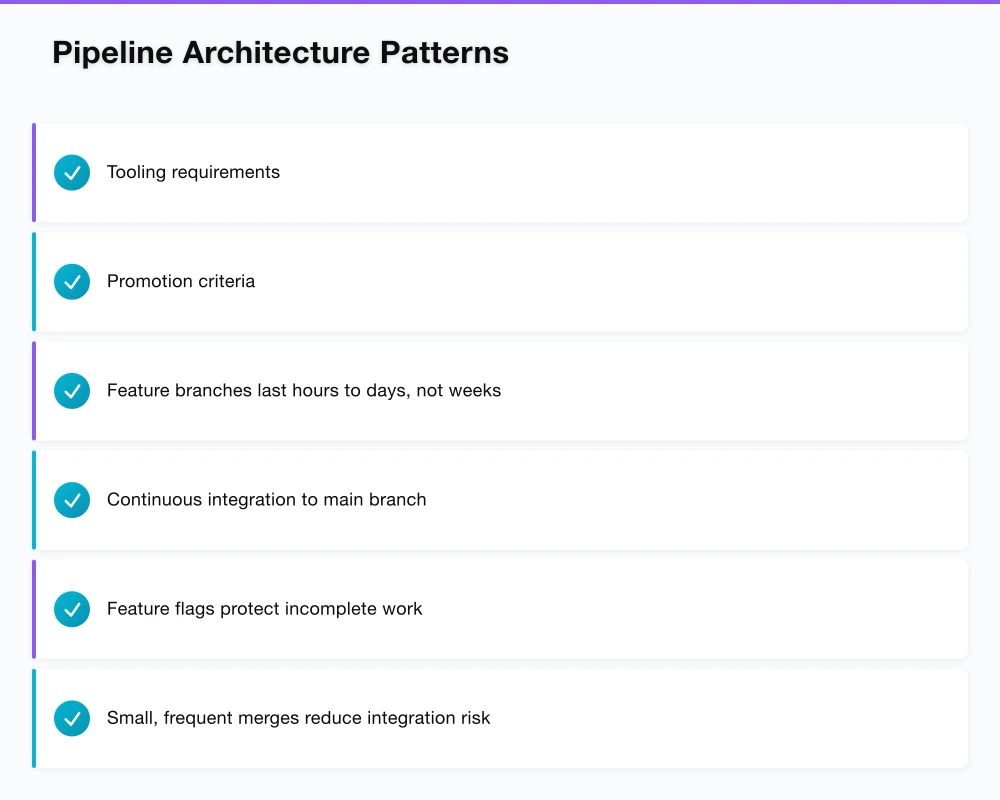This screenshot has width=1000, height=800.
Task: Open the Tooling requirements entry
Action: pos(500,172)
